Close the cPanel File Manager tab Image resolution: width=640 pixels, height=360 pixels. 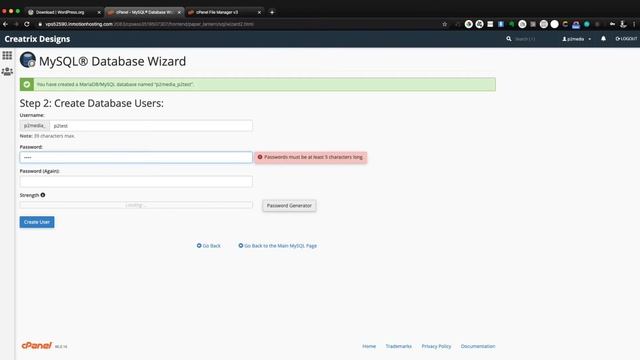259,12
